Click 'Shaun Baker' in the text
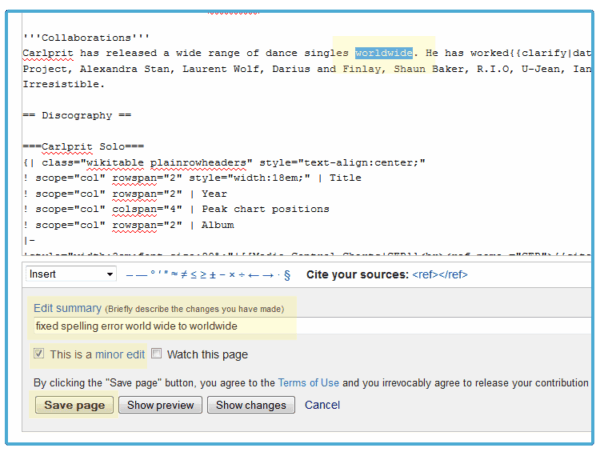Image resolution: width=600 pixels, height=456 pixels. coord(430,69)
